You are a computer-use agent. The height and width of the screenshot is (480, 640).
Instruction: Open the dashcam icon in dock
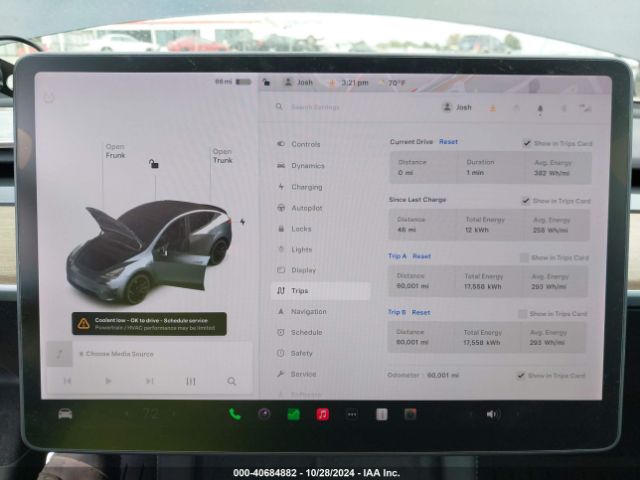(410, 414)
